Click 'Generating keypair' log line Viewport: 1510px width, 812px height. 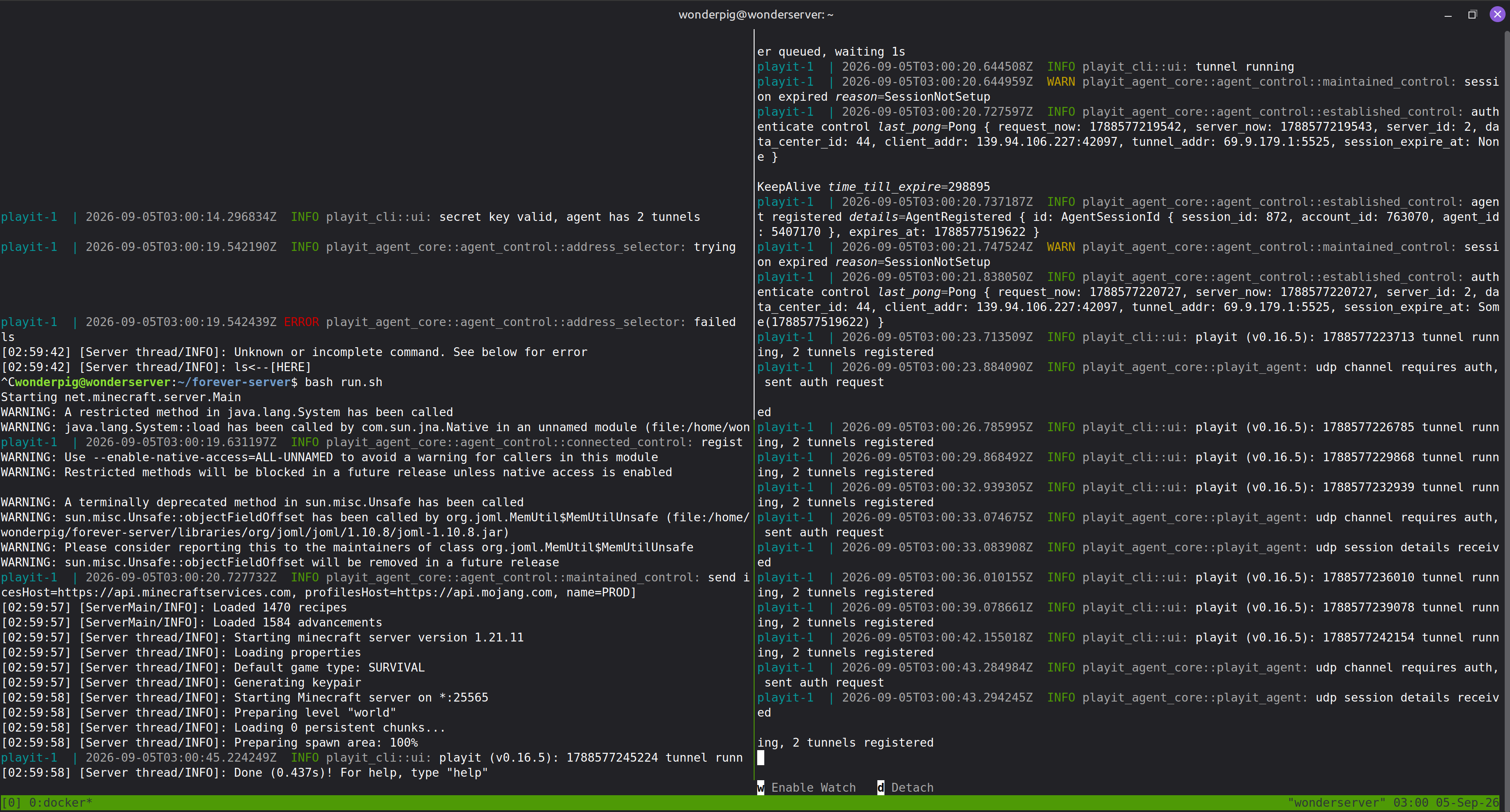[x=181, y=683]
